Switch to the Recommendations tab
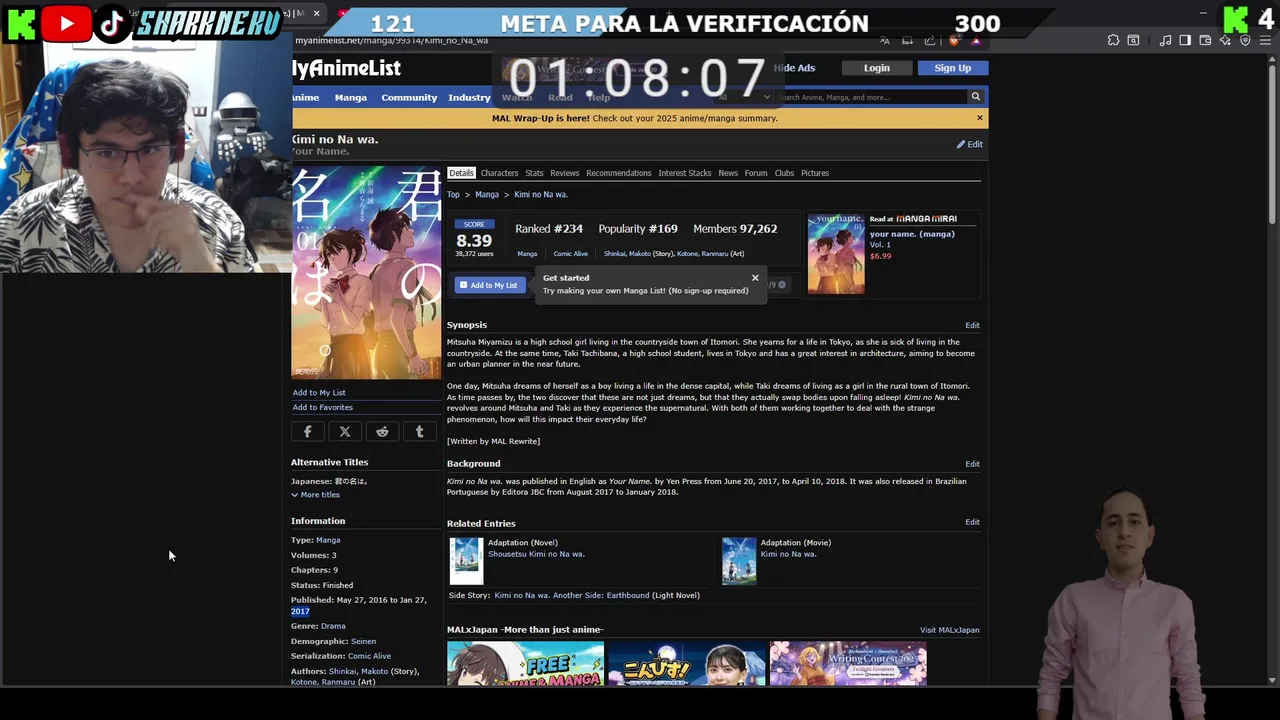The height and width of the screenshot is (720, 1280). tap(618, 173)
